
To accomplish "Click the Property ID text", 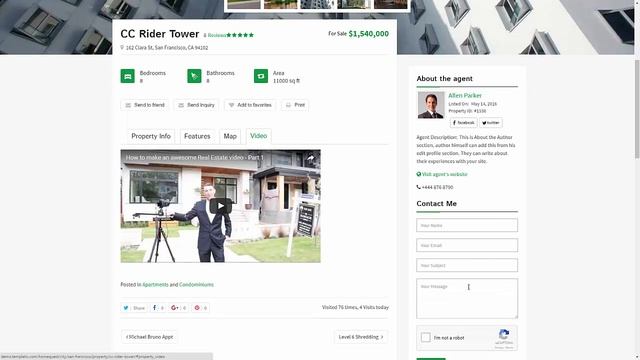I will point(467,111).
